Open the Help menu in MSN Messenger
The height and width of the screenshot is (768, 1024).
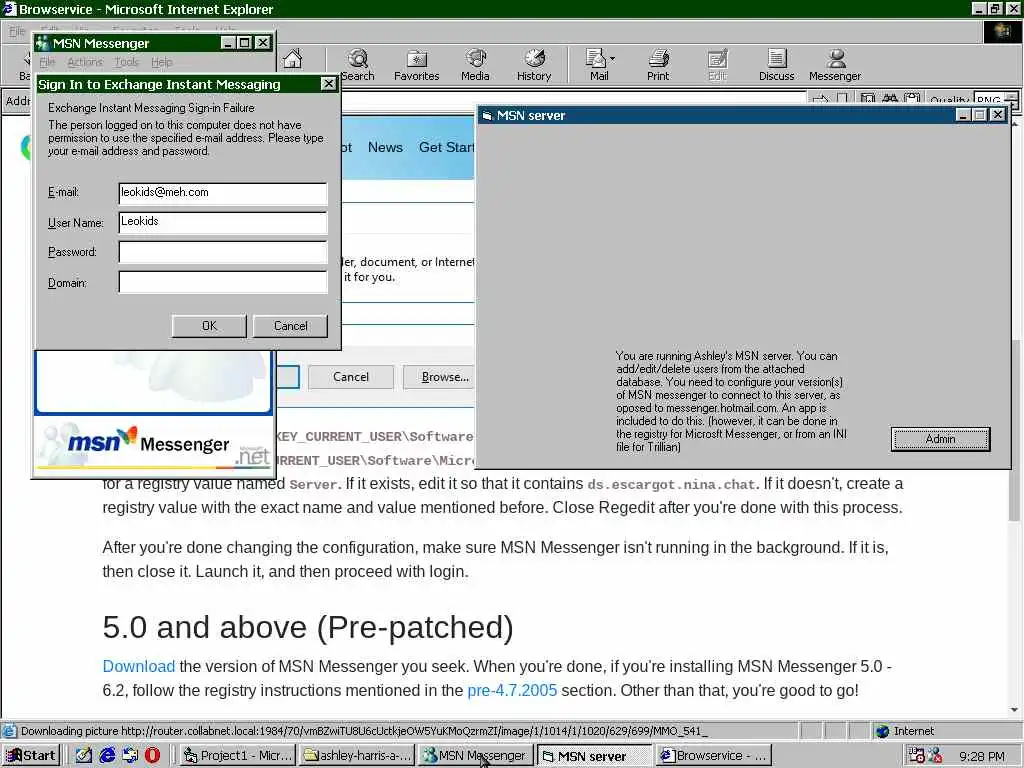tap(162, 62)
